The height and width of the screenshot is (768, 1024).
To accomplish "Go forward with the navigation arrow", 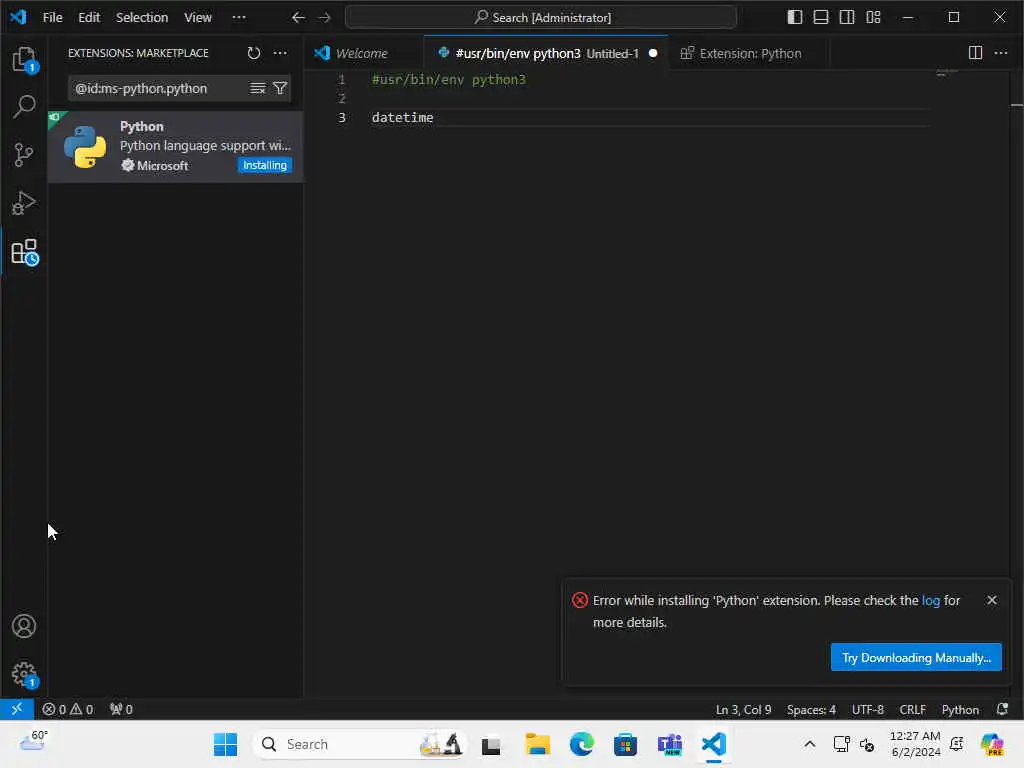I will coord(325,18).
